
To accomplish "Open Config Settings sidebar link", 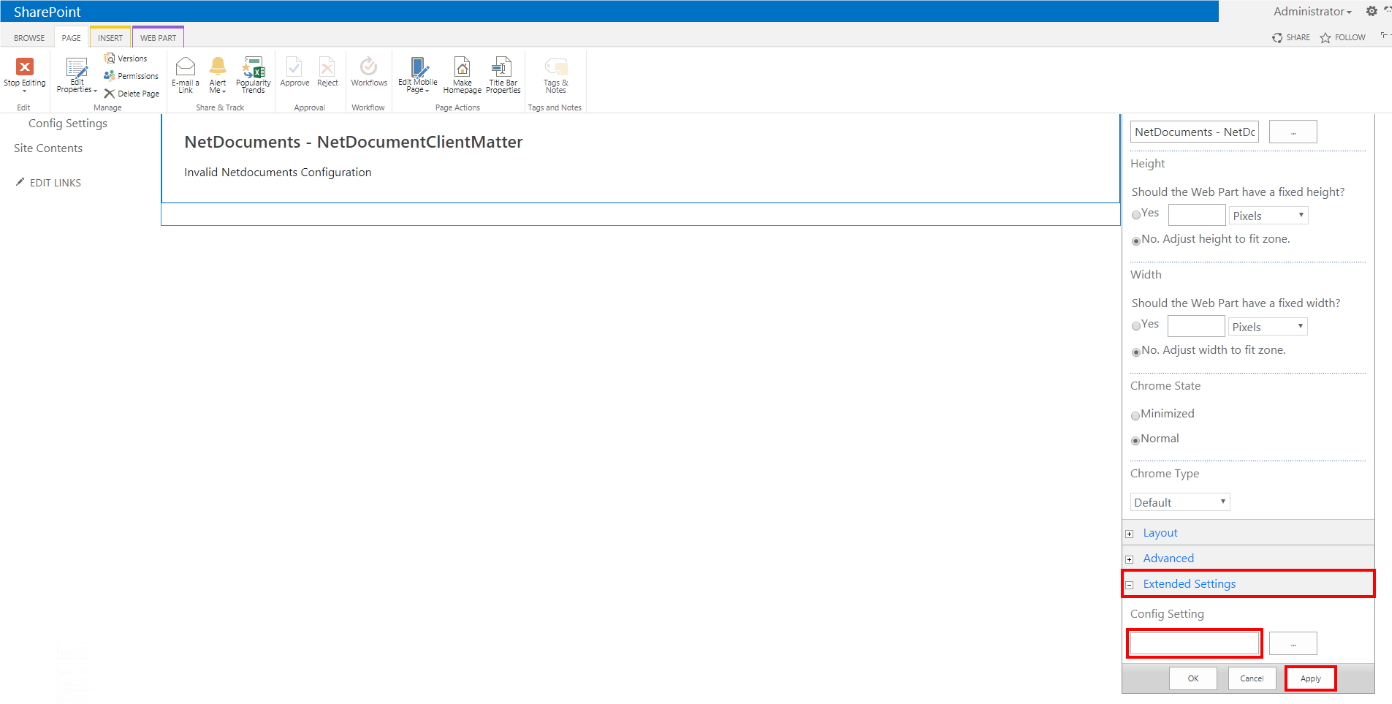I will click(68, 123).
